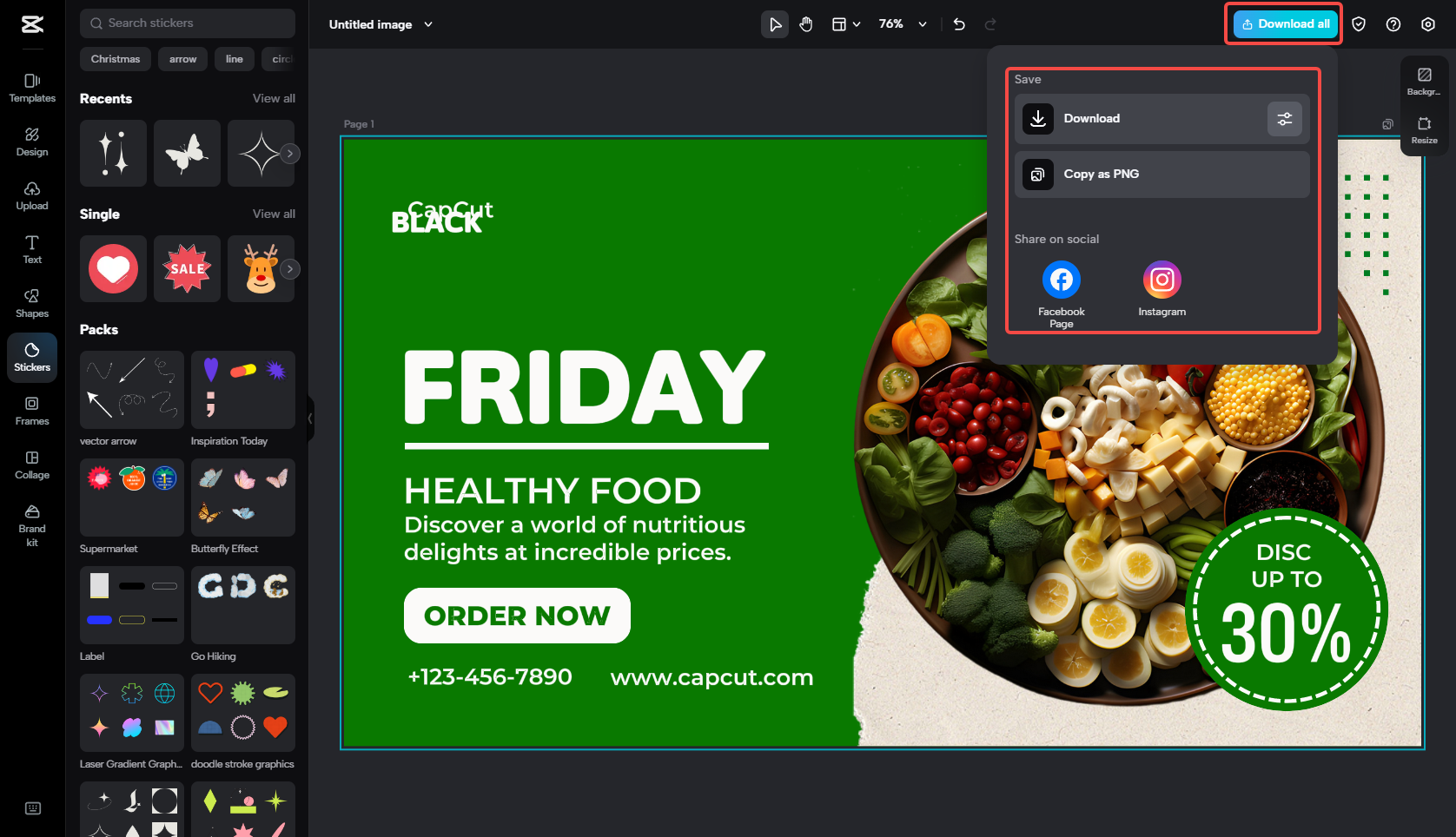Screen dimensions: 1456x837
Task: Open the Settings icon in top bar
Action: coord(1428,24)
